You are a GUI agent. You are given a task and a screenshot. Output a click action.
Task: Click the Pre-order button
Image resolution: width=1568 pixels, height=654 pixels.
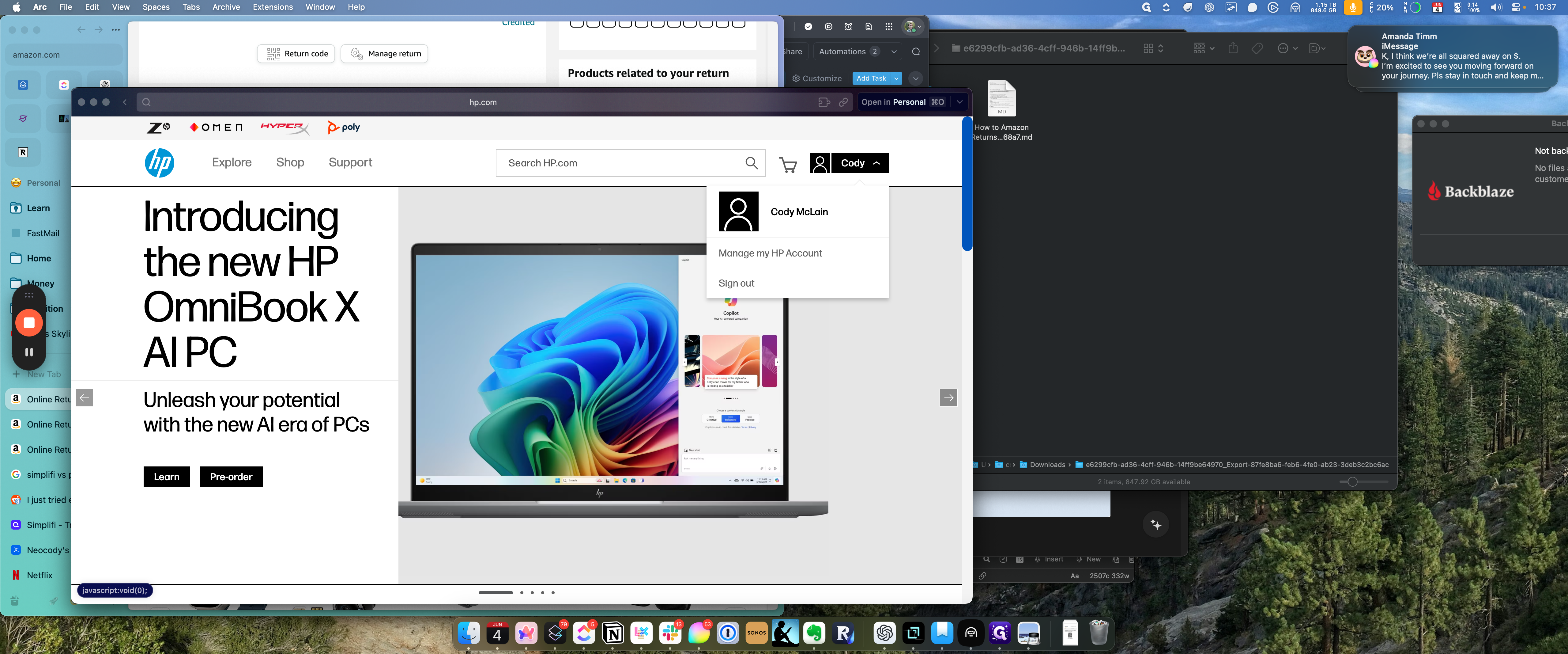(x=231, y=477)
